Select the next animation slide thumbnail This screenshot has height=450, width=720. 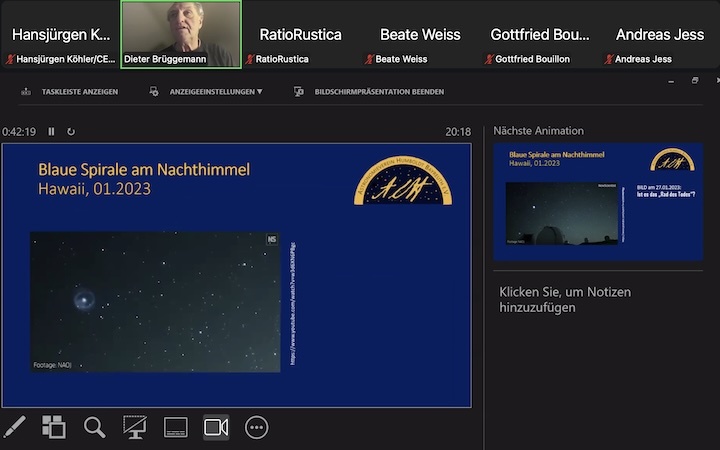[598, 202]
